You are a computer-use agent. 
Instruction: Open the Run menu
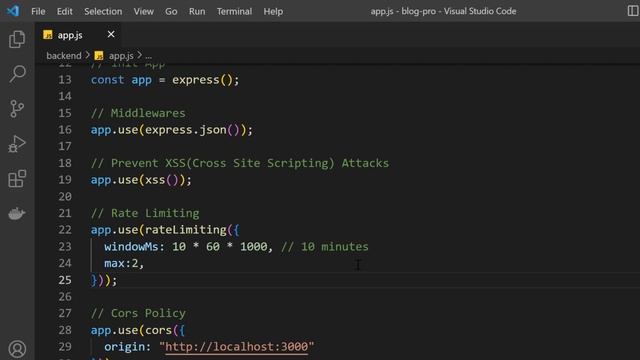[197, 11]
